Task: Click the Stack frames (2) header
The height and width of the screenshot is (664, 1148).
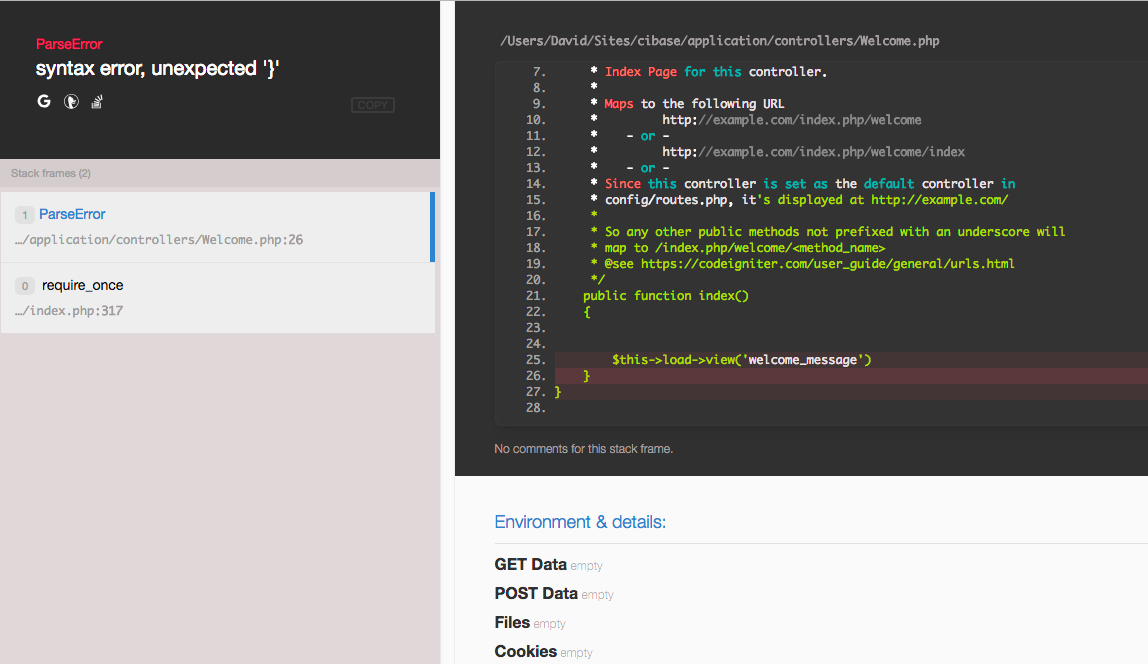Action: (x=51, y=174)
